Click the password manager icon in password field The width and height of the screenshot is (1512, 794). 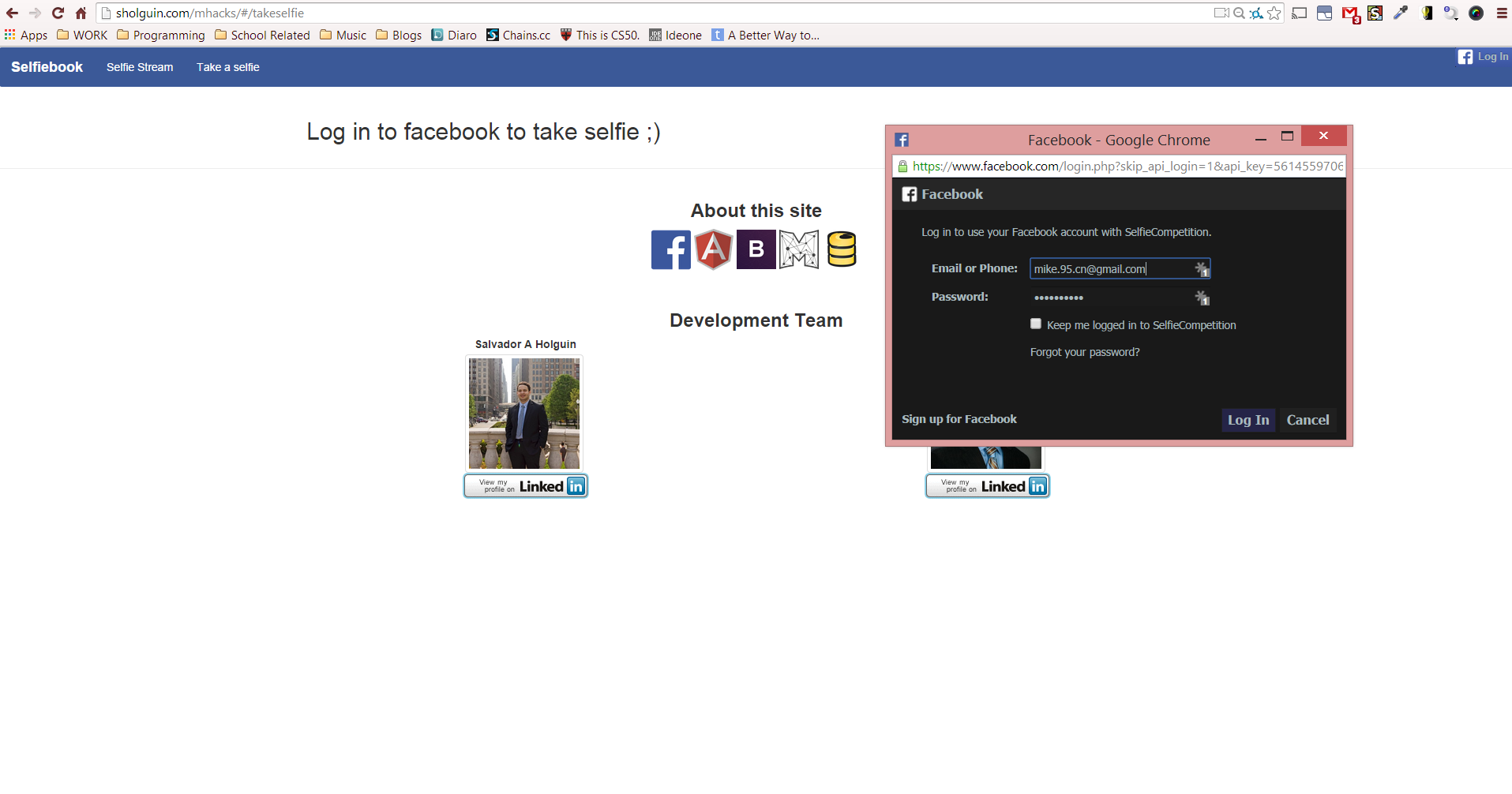(1202, 298)
